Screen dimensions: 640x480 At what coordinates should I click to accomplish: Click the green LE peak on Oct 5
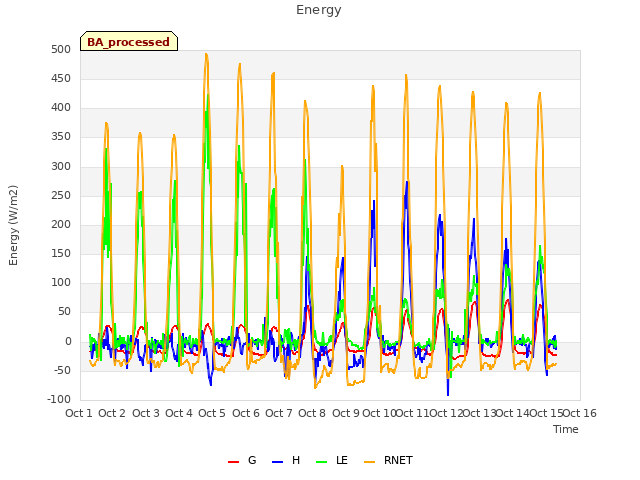click(x=208, y=96)
